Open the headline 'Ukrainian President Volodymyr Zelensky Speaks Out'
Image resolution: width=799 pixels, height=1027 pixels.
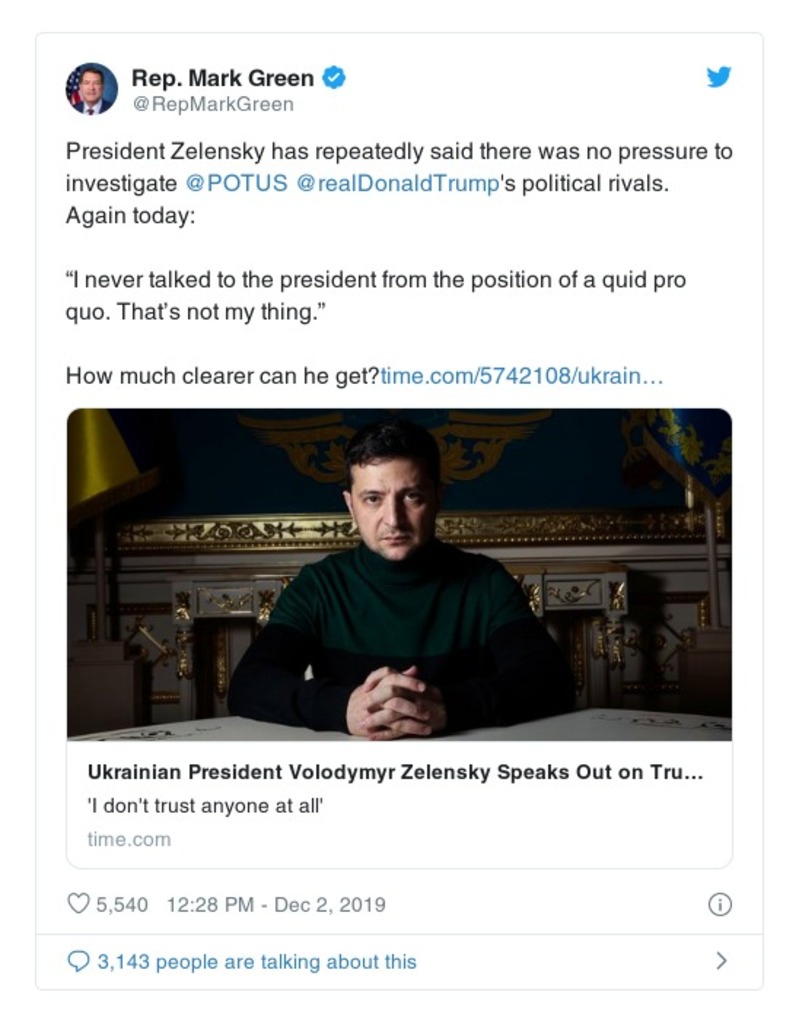pyautogui.click(x=381, y=773)
